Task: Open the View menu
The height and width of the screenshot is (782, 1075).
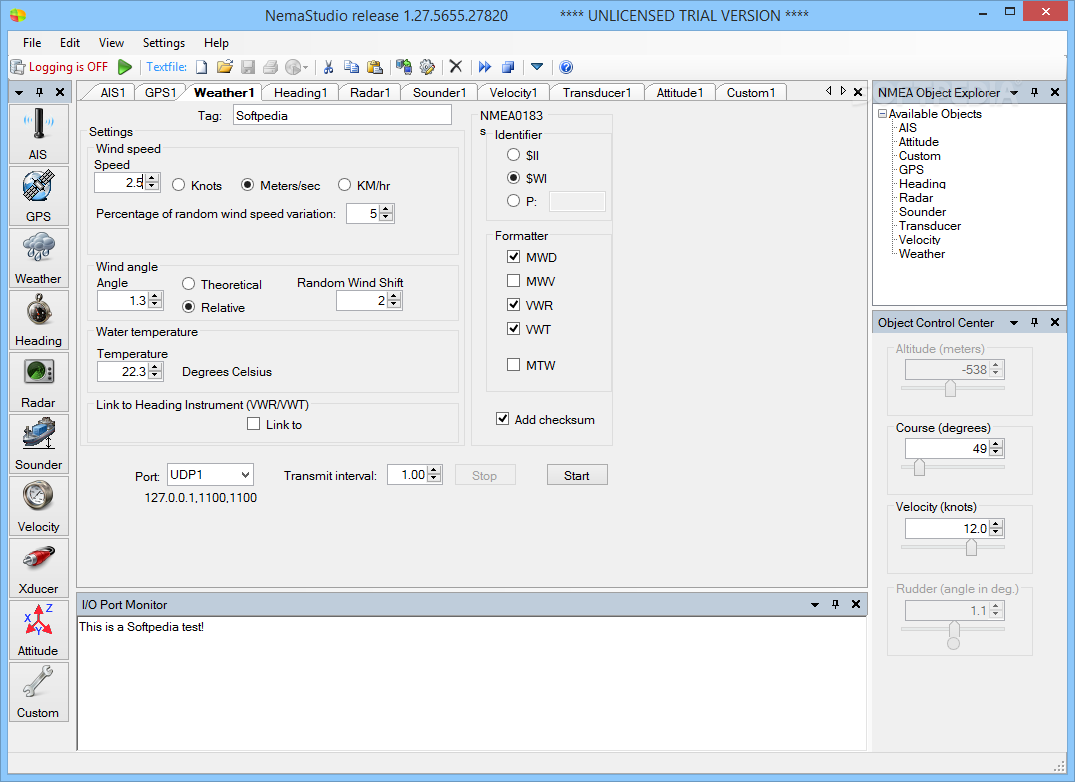Action: click(111, 42)
